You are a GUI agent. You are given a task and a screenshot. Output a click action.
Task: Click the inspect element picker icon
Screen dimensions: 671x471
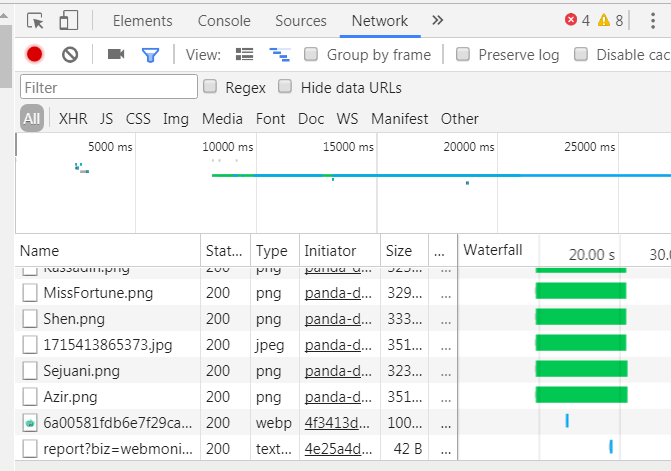click(x=35, y=20)
